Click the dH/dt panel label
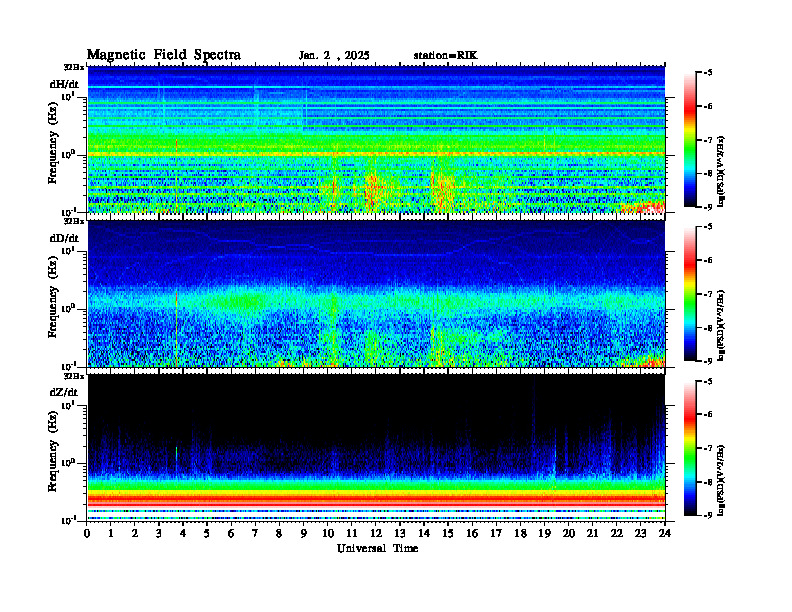The width and height of the screenshot is (792, 612). coord(64,84)
